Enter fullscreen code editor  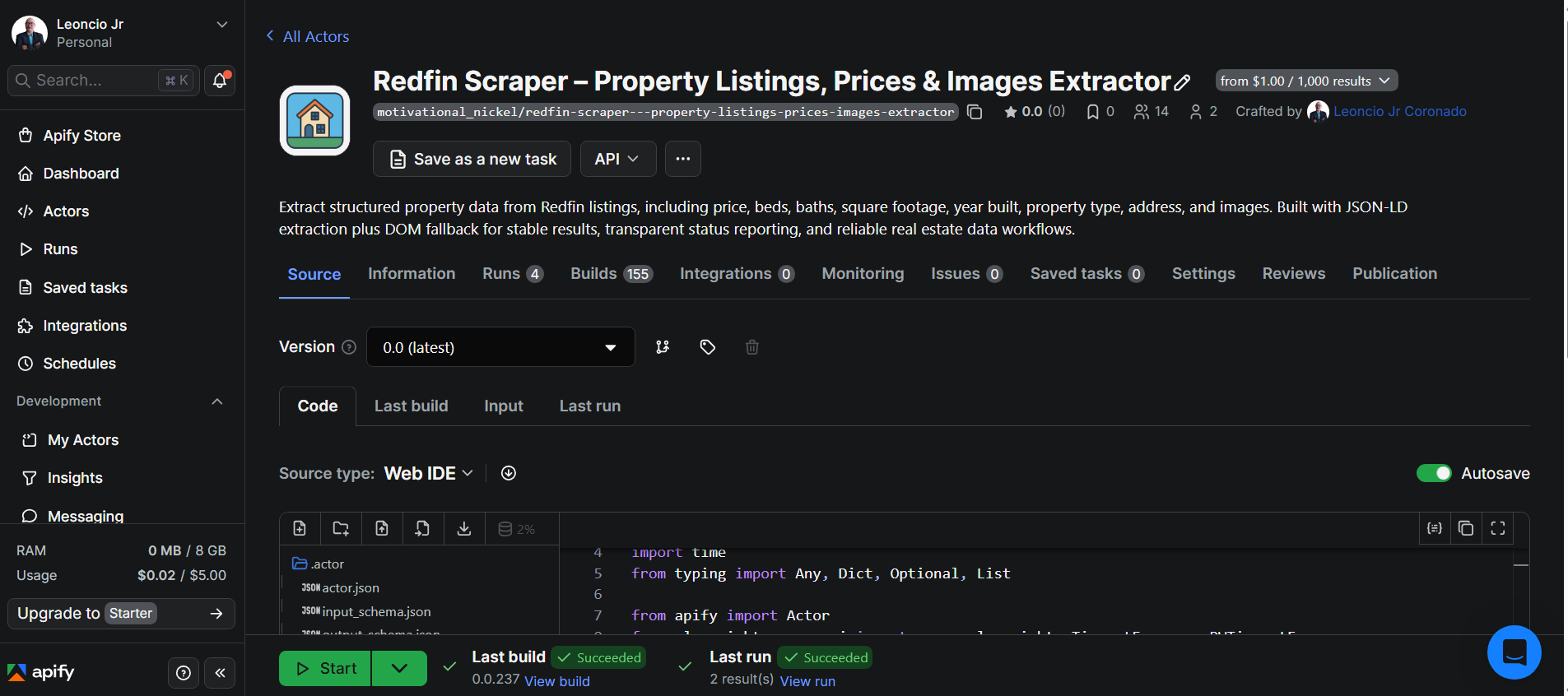coord(1498,528)
